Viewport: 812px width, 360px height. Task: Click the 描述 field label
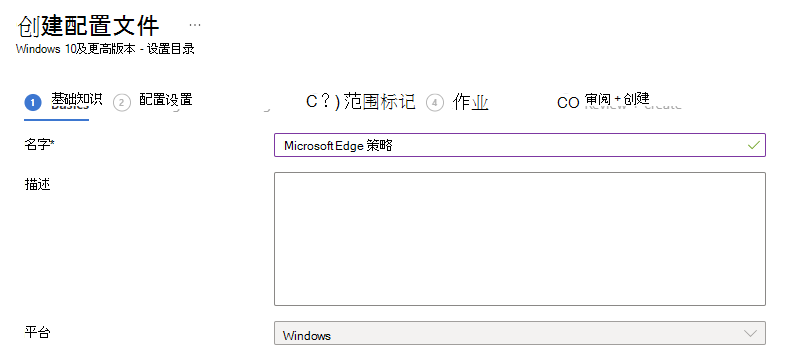(x=37, y=184)
